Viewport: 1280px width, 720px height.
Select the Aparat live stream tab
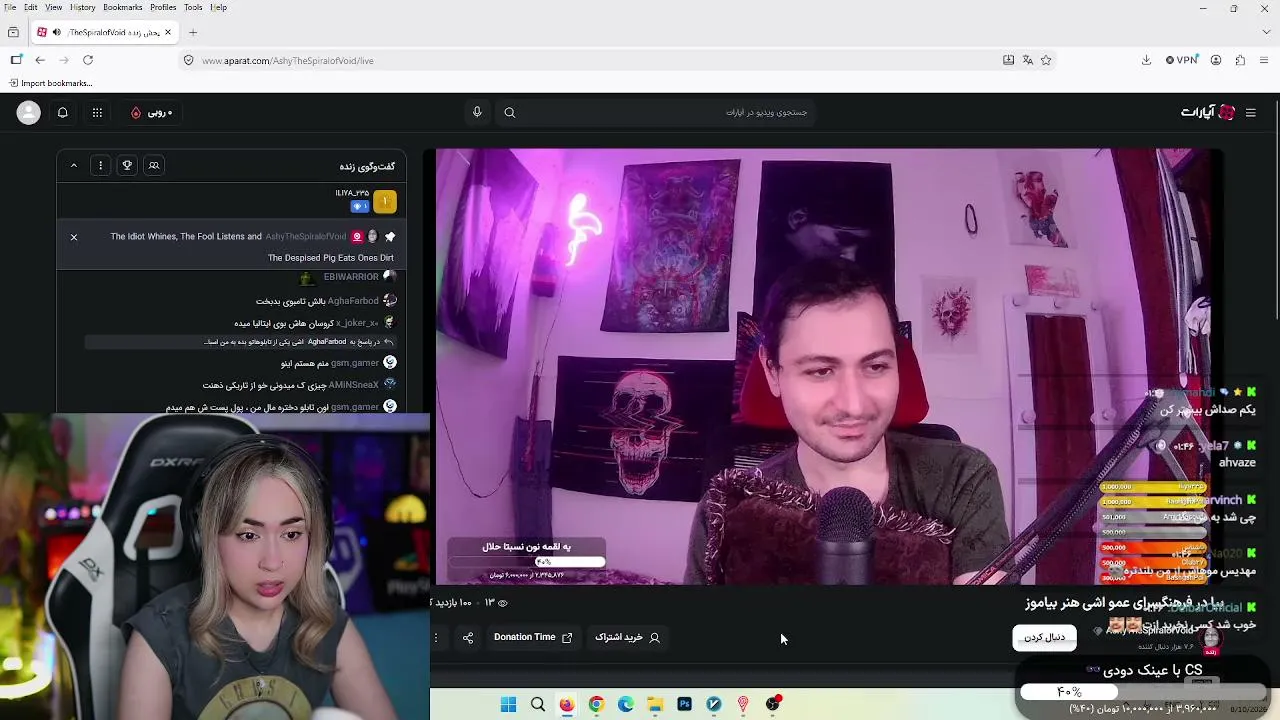coord(105,32)
